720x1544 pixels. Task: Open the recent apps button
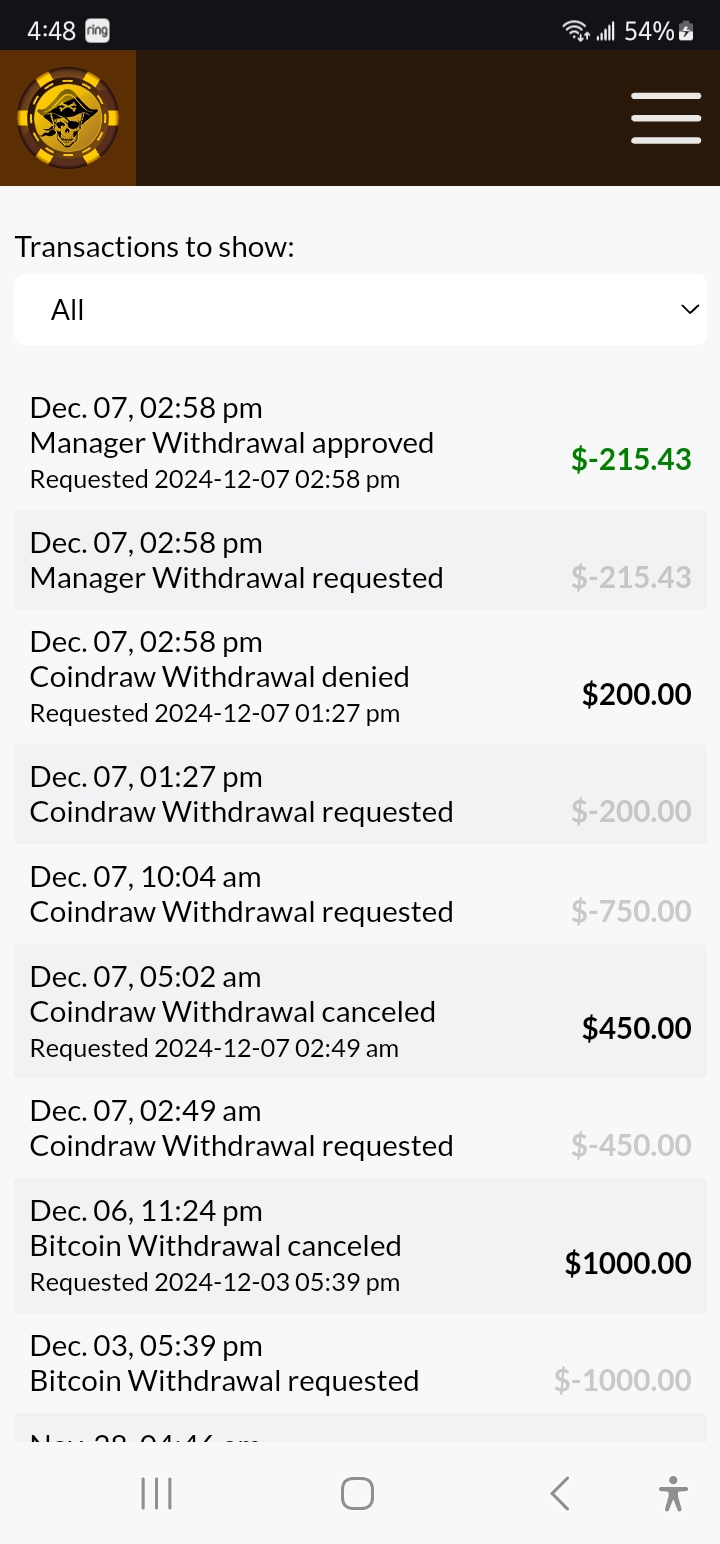(157, 1494)
